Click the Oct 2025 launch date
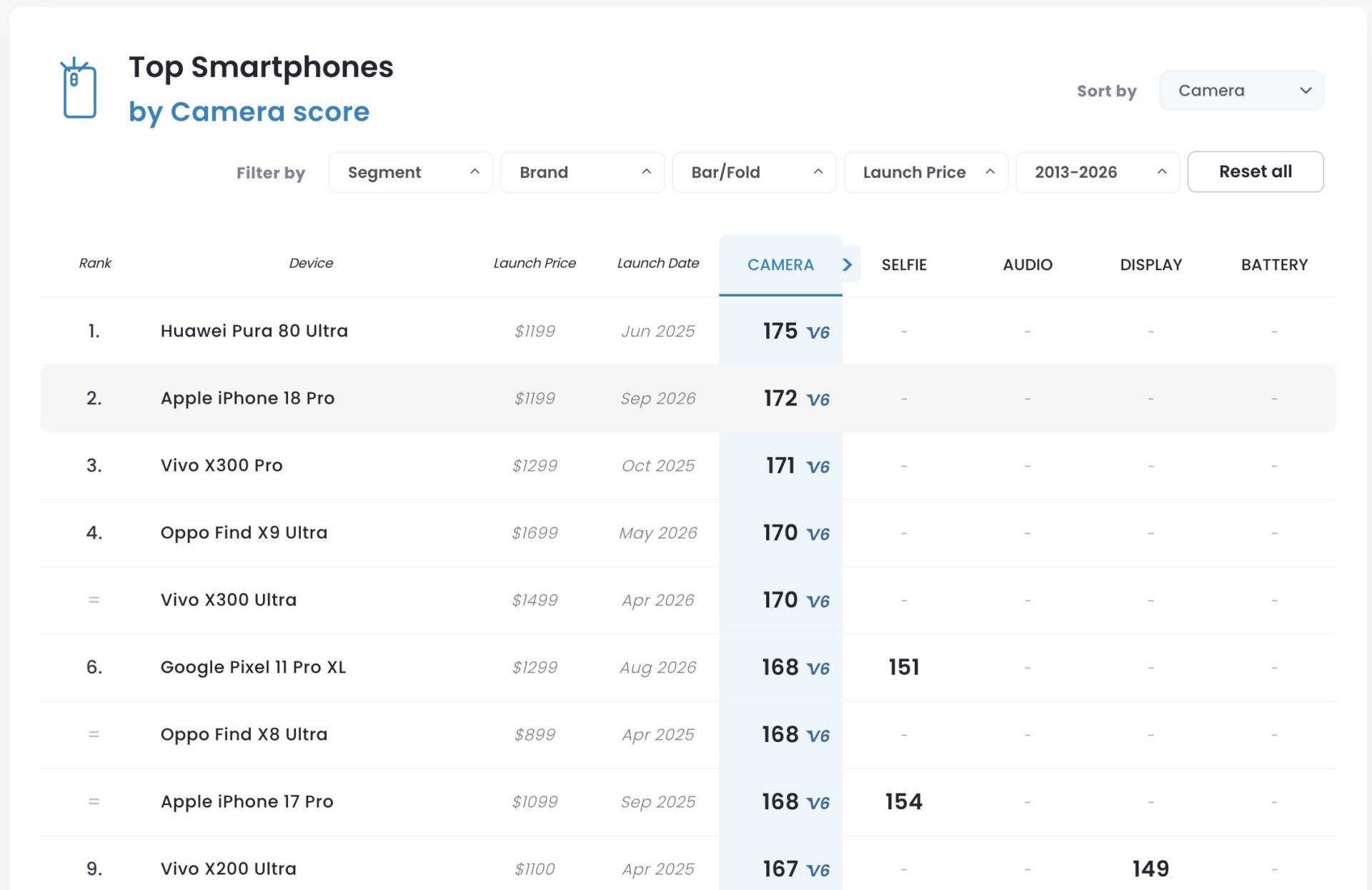 658,466
